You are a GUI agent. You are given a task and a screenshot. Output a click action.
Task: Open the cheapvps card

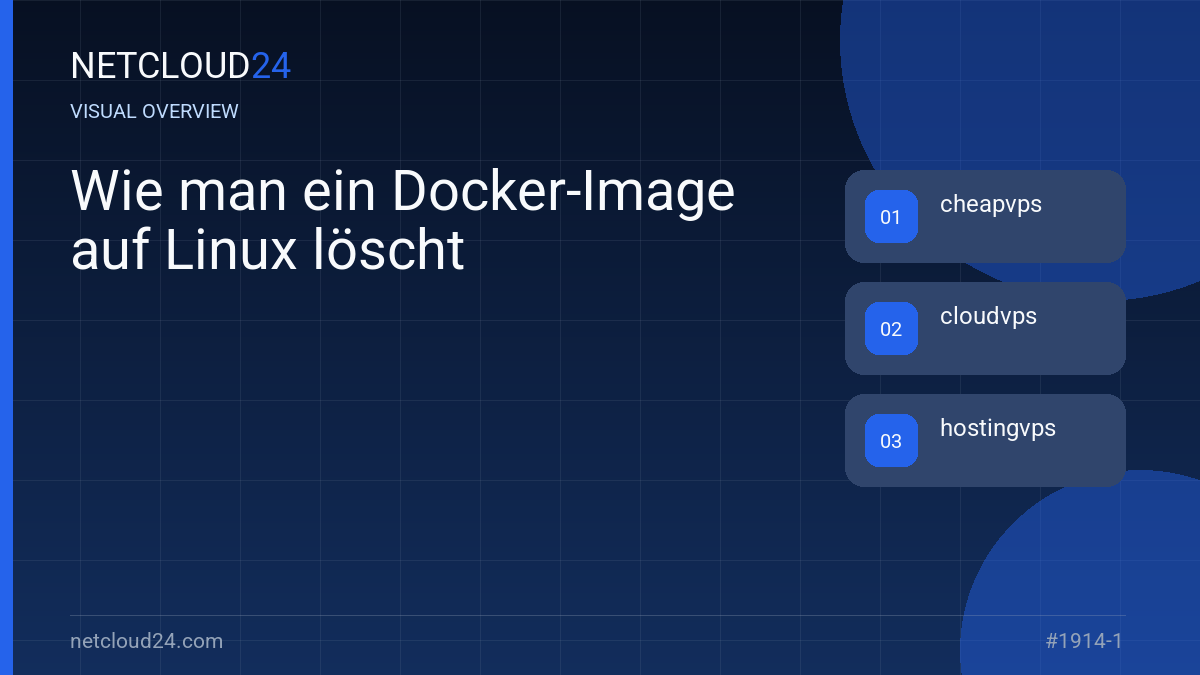pyautogui.click(x=985, y=216)
